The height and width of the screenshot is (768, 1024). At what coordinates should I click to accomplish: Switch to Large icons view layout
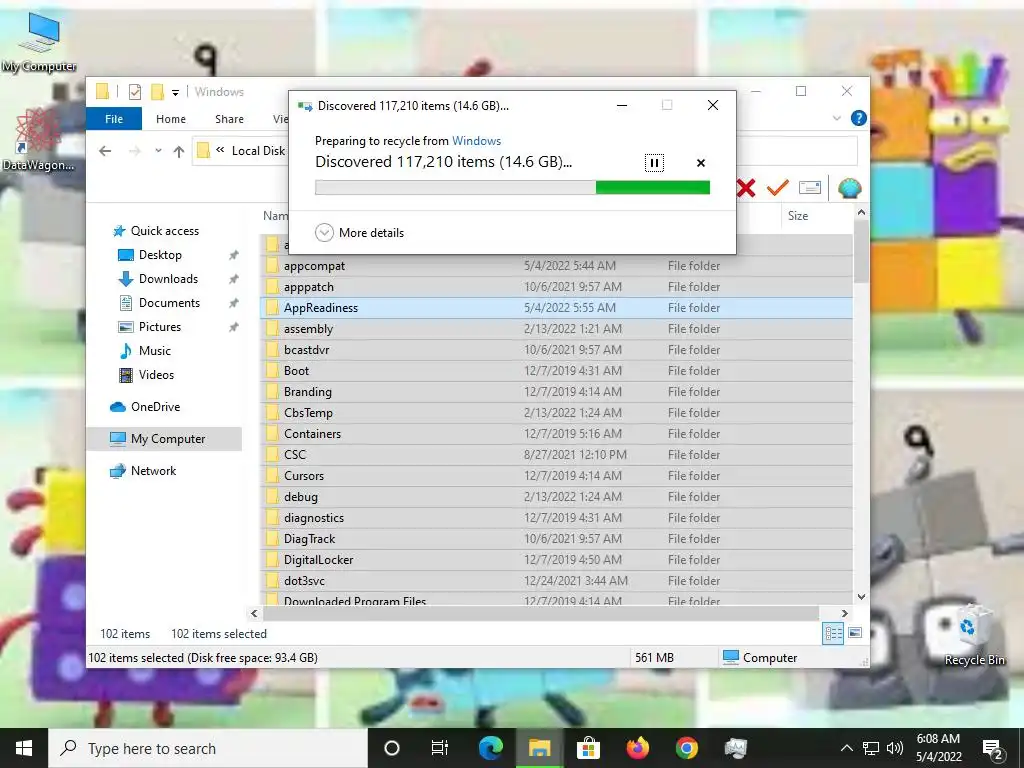855,633
